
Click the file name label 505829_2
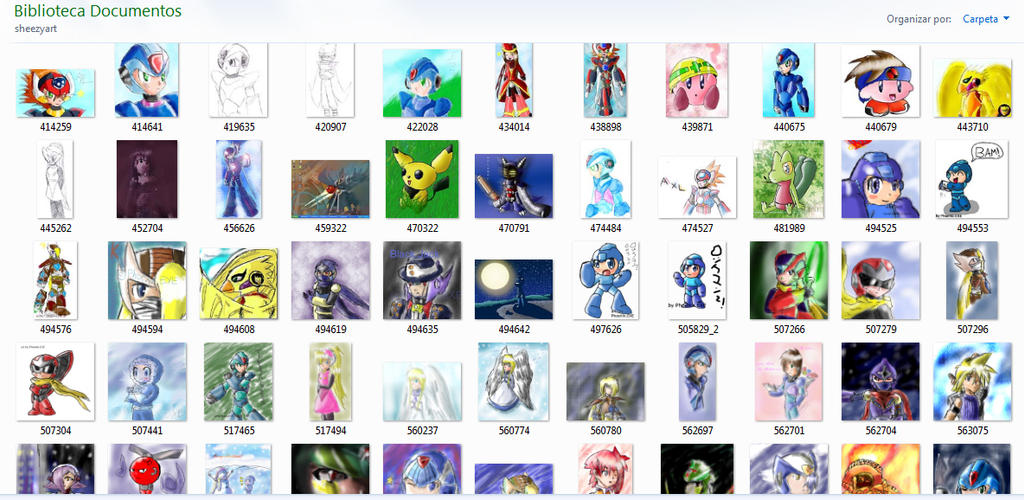tap(697, 330)
